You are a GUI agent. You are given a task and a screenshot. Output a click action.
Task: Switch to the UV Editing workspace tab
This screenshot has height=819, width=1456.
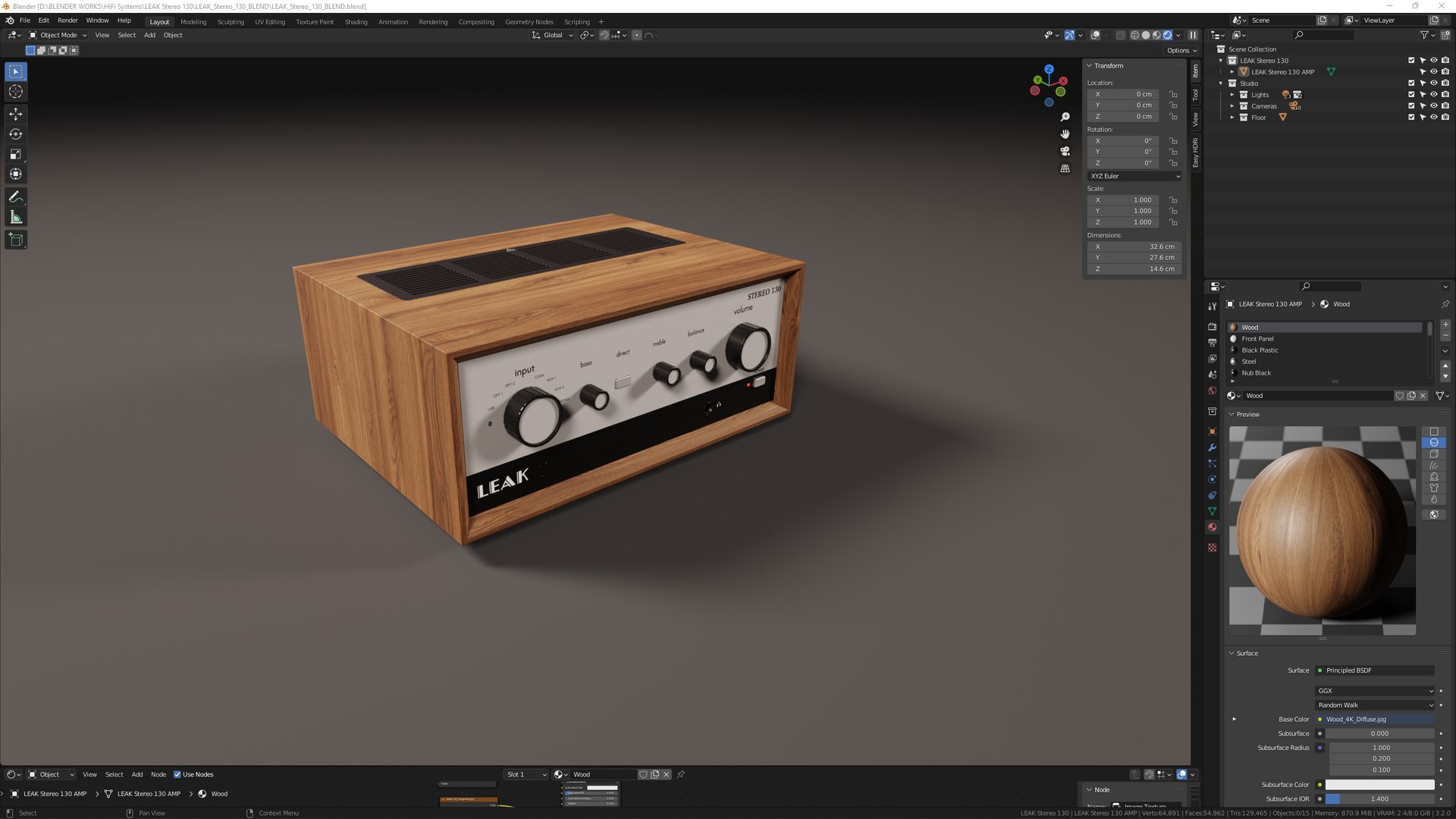[x=270, y=22]
